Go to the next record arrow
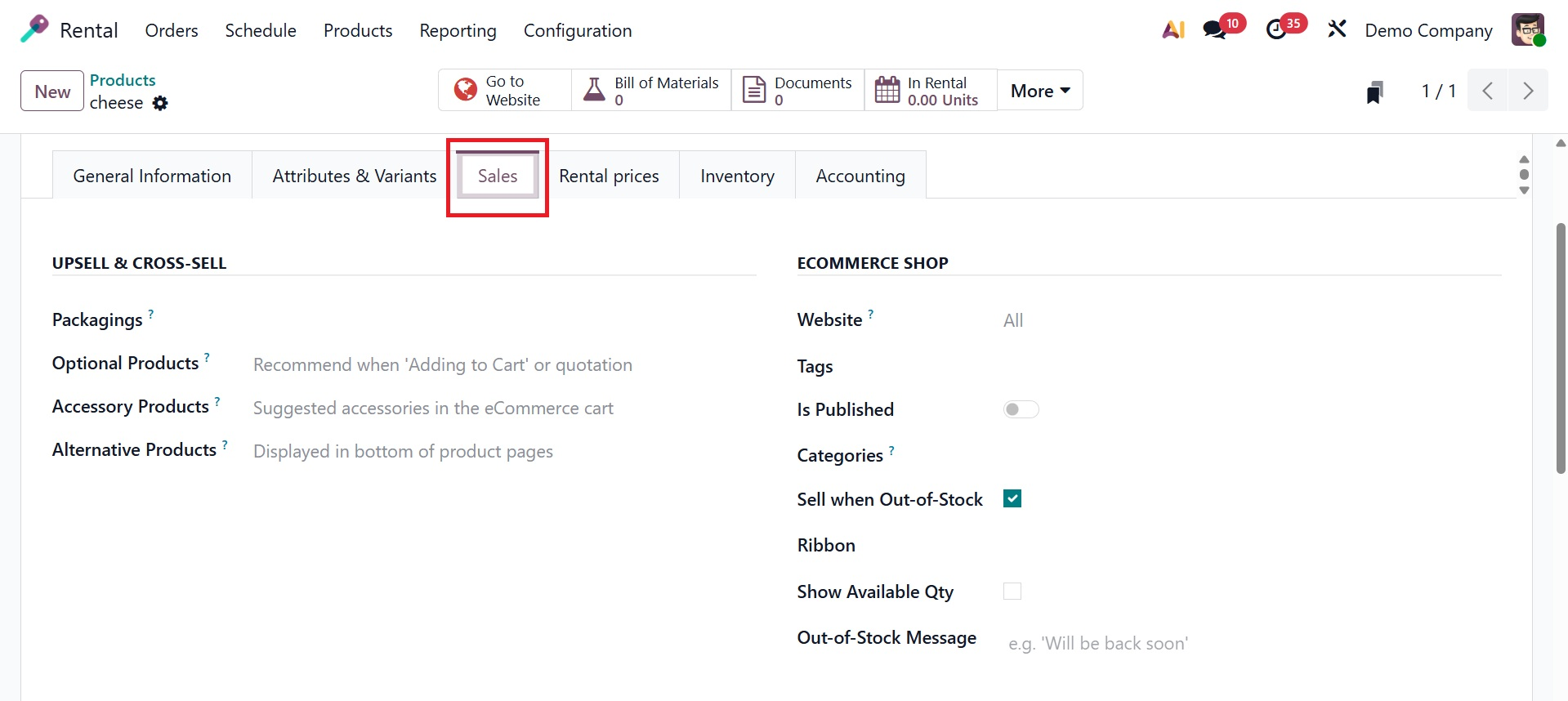Screen dimensions: 1568x701 (x=1527, y=91)
